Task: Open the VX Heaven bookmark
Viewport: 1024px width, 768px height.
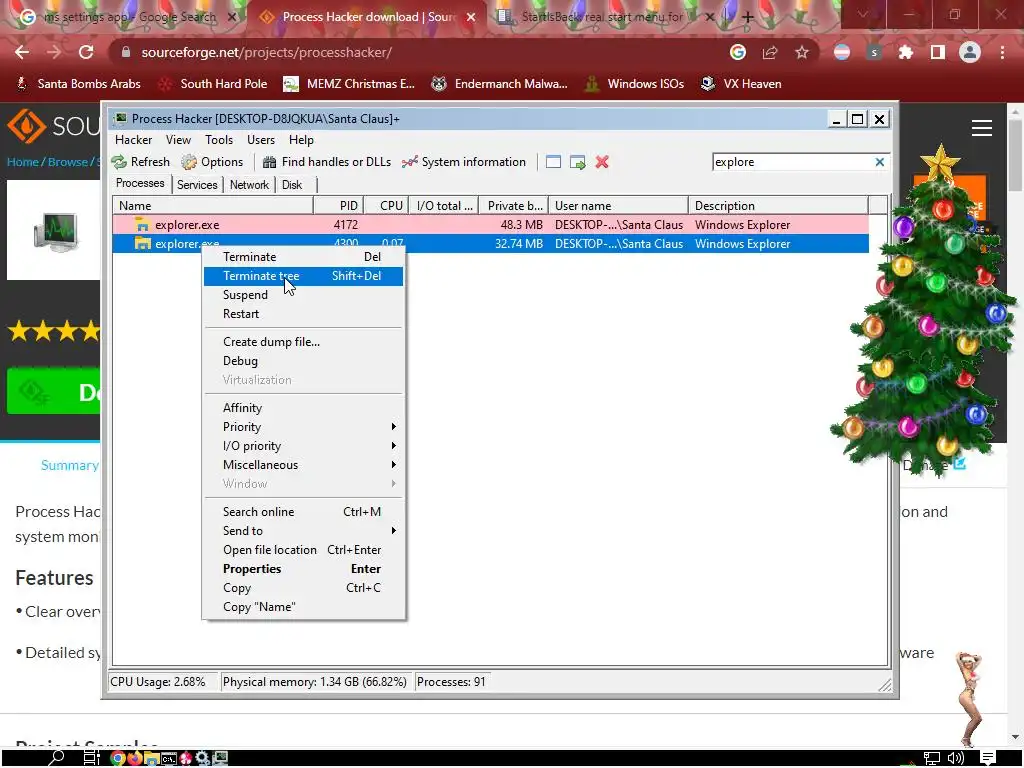Action: click(741, 84)
